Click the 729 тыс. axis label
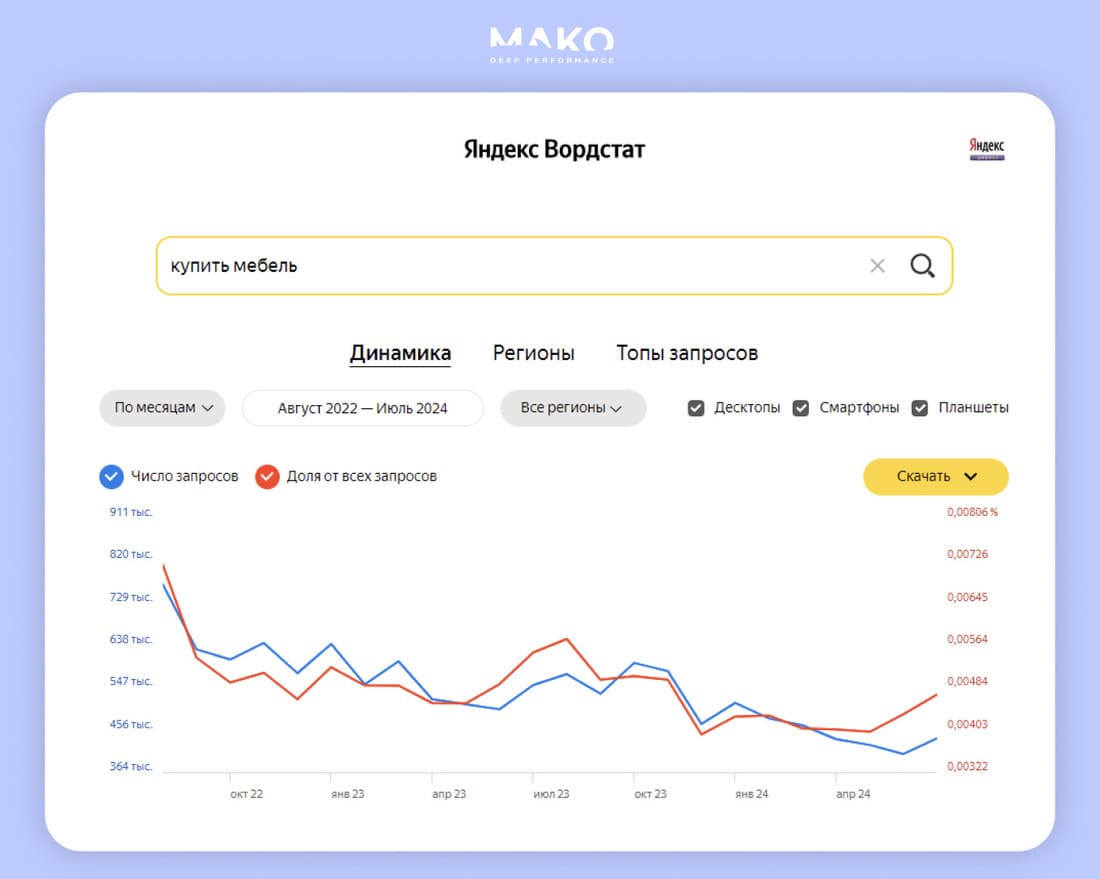The height and width of the screenshot is (879, 1100). pos(130,597)
